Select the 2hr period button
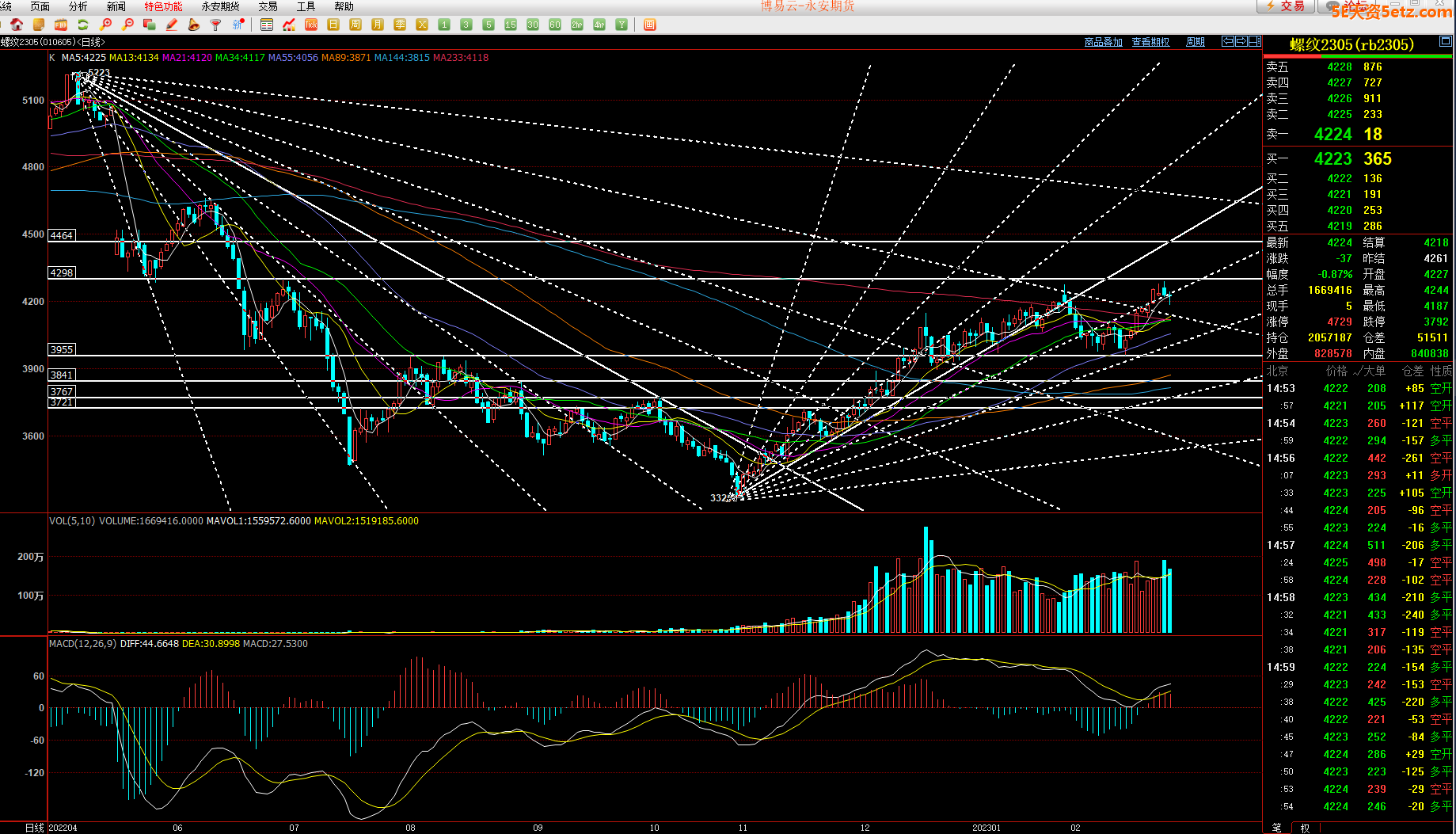The image size is (1456, 834). coord(577,25)
